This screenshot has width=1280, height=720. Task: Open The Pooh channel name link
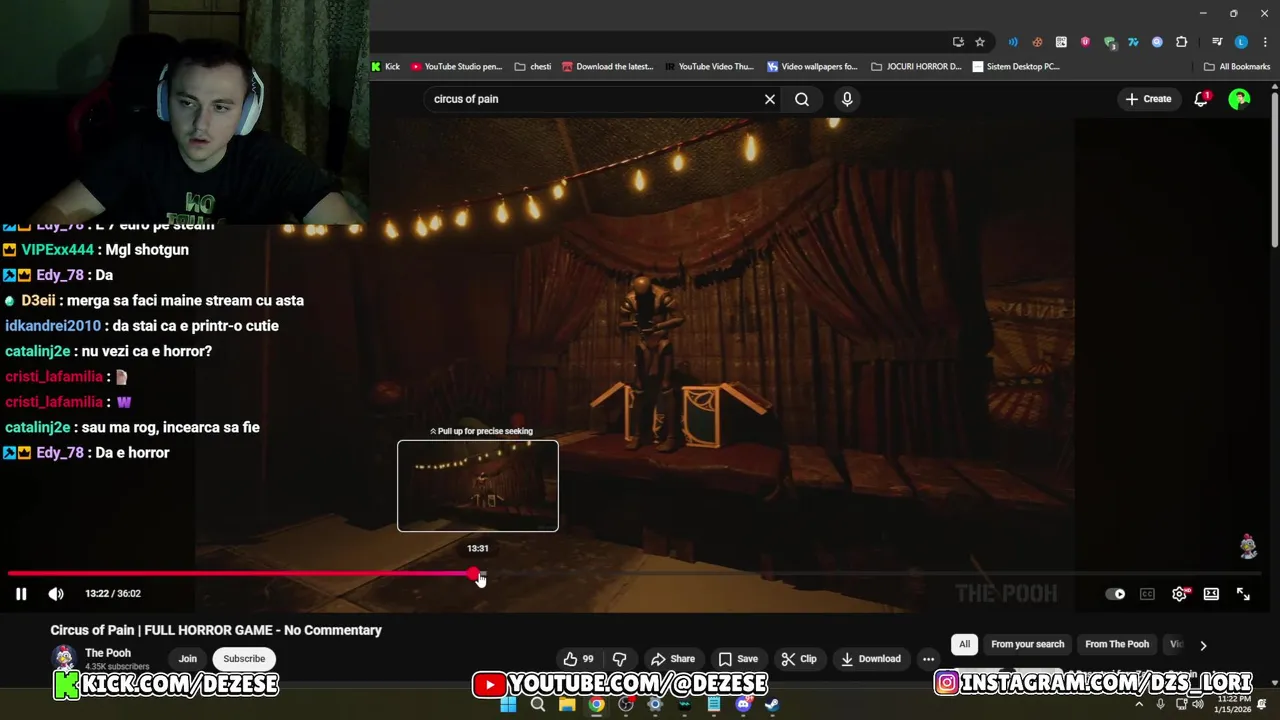pyautogui.click(x=108, y=653)
